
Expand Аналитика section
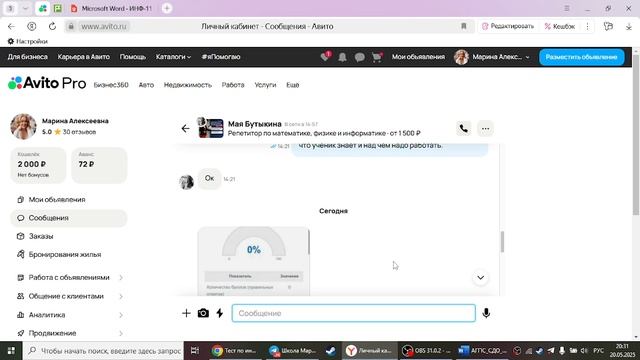click(x=69, y=315)
